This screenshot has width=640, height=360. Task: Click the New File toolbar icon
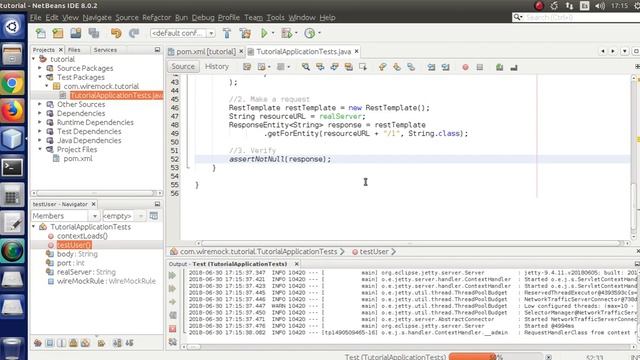(x=40, y=33)
